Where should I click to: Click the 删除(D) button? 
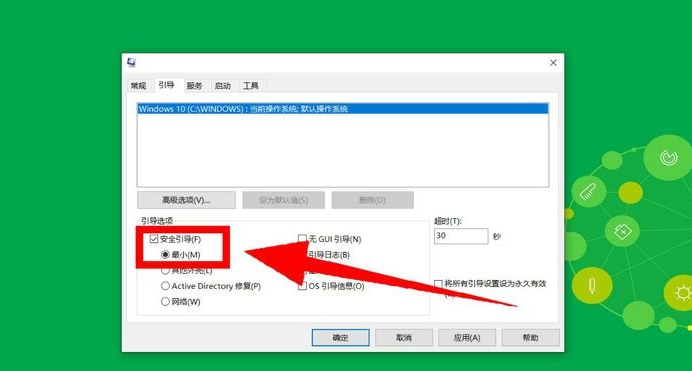(x=372, y=200)
